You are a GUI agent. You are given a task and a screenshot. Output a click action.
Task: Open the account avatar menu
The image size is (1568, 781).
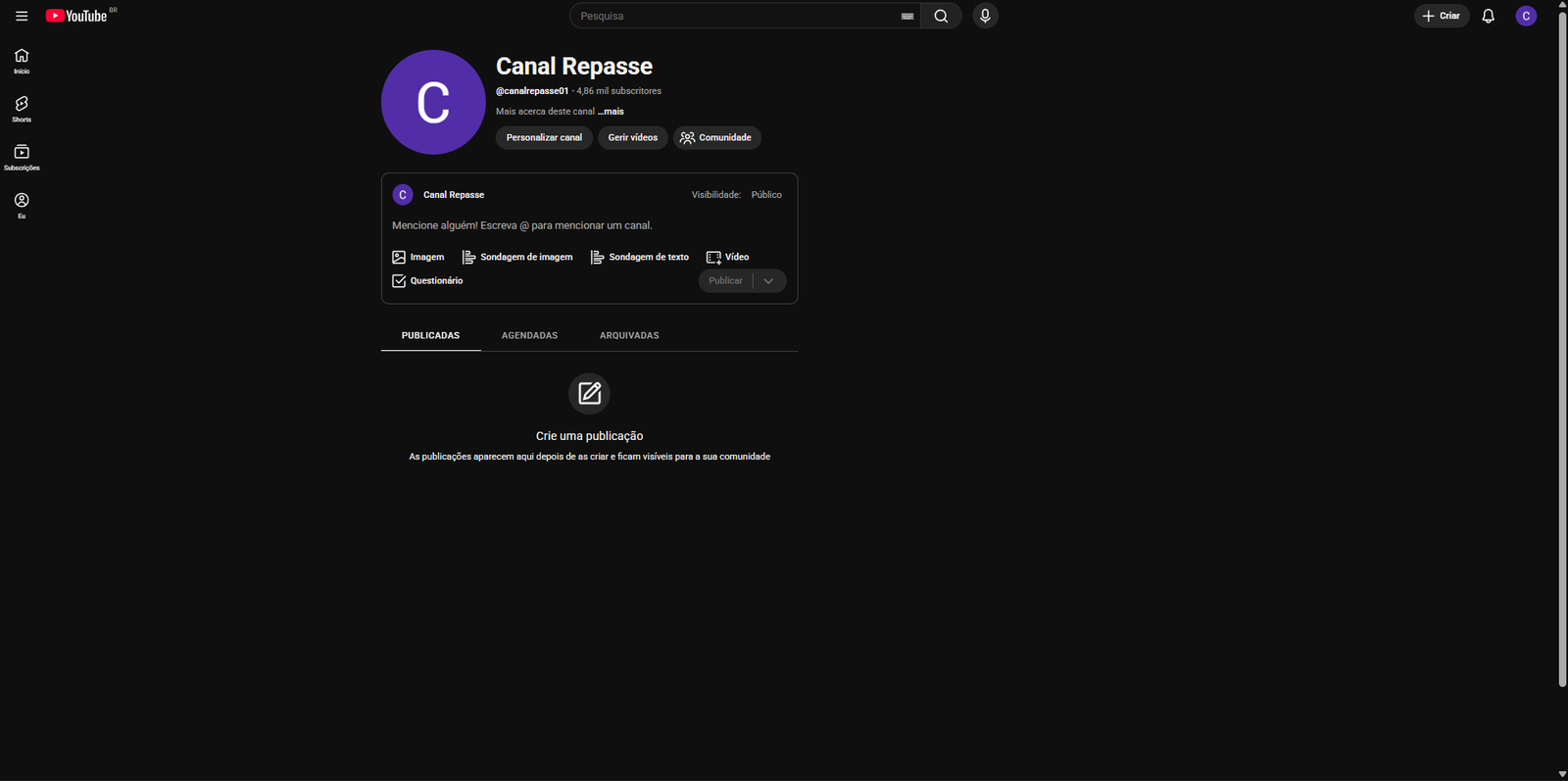coord(1526,16)
